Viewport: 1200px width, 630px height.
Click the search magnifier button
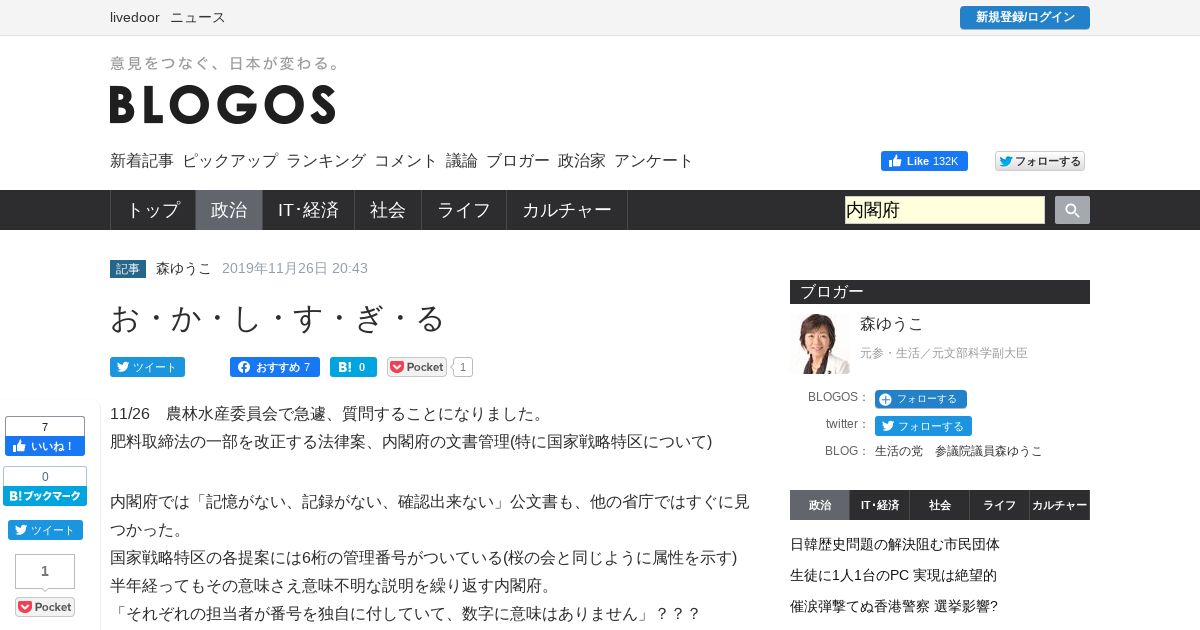[1072, 210]
